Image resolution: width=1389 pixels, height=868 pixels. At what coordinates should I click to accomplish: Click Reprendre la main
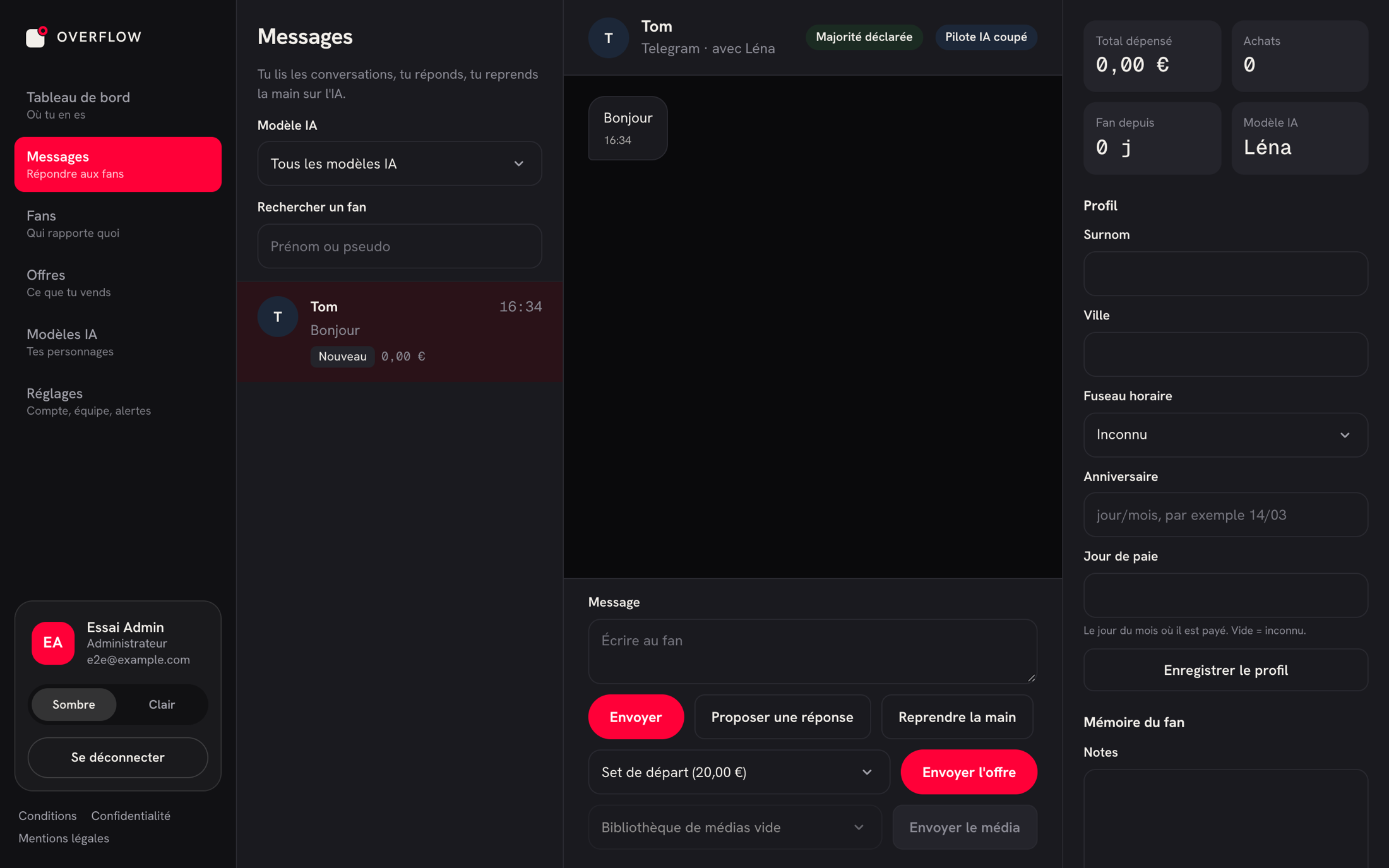(957, 717)
